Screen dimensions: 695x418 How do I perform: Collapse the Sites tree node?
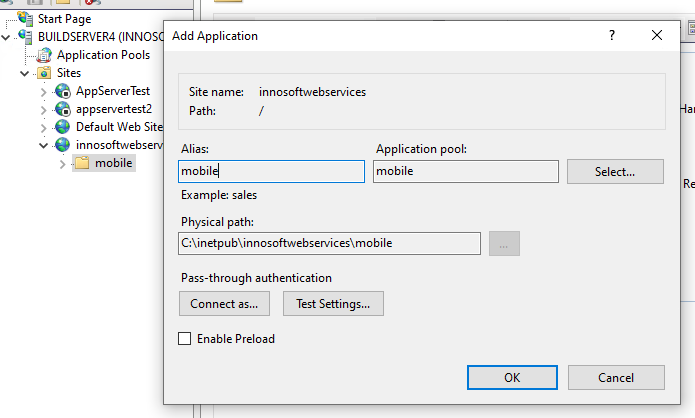click(x=25, y=73)
